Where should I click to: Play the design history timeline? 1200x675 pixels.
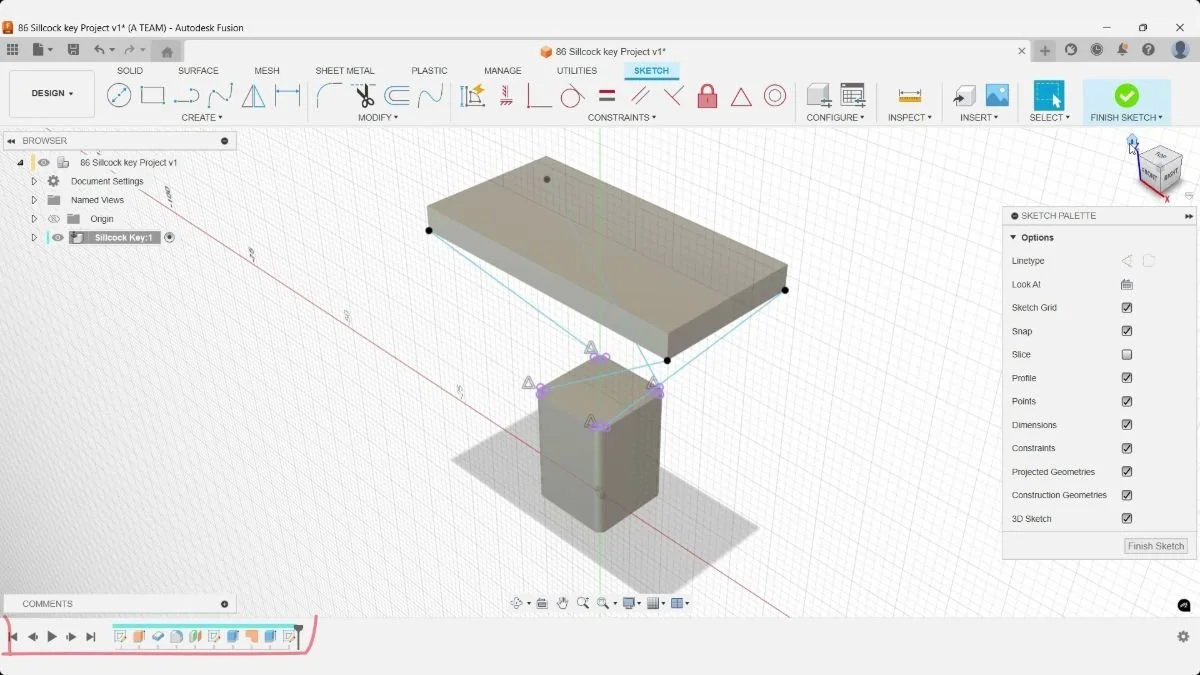click(x=52, y=637)
